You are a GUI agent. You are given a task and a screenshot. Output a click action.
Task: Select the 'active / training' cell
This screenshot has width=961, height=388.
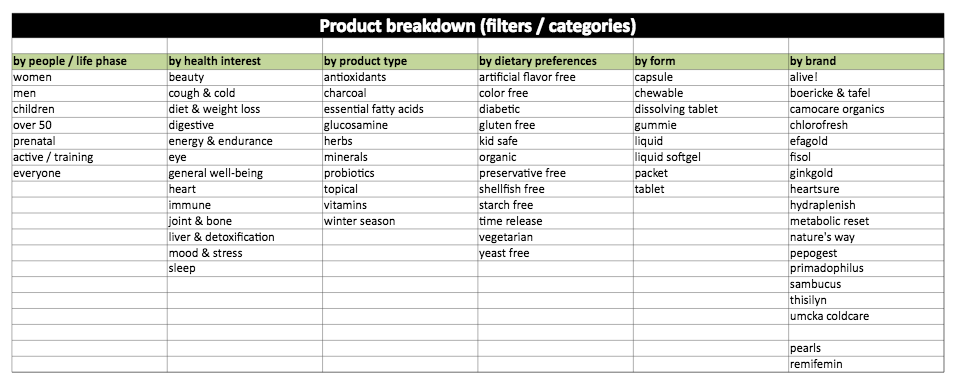89,157
